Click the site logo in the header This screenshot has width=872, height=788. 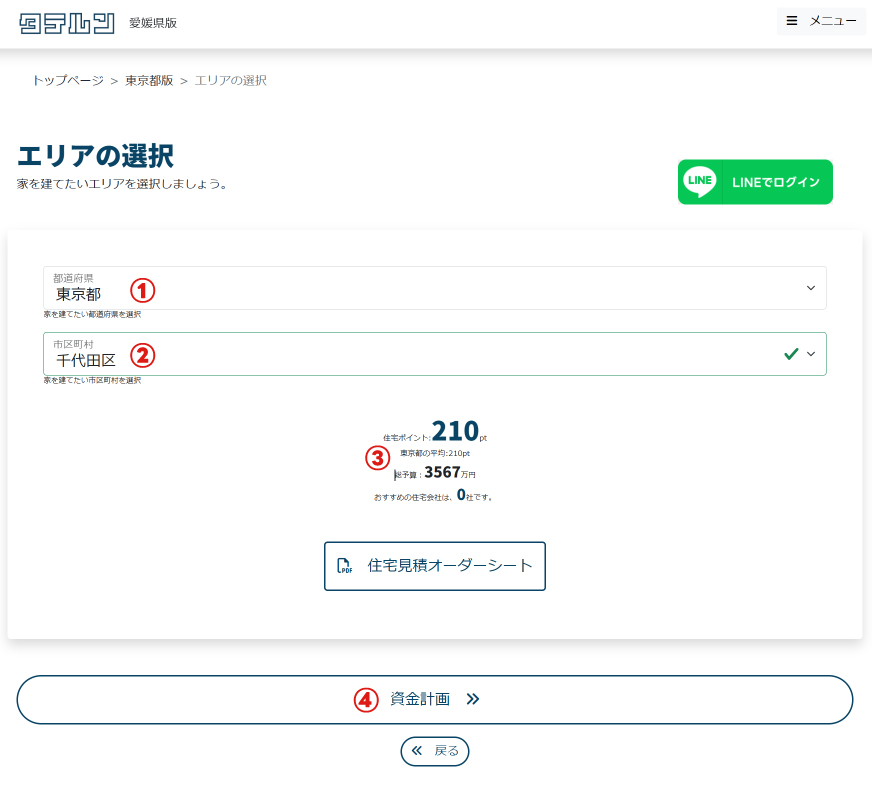[x=67, y=23]
